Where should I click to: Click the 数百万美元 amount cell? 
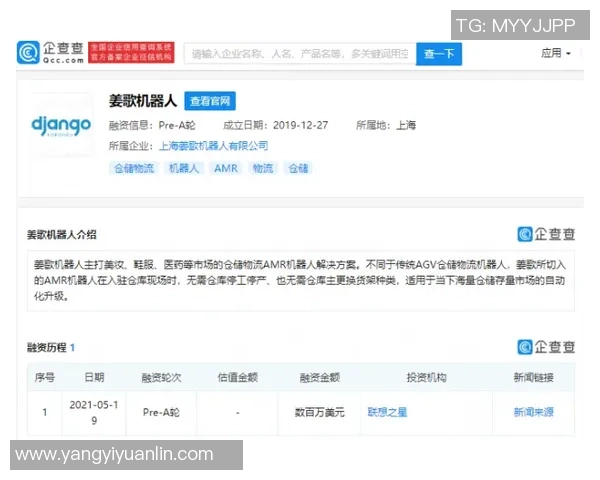click(320, 413)
